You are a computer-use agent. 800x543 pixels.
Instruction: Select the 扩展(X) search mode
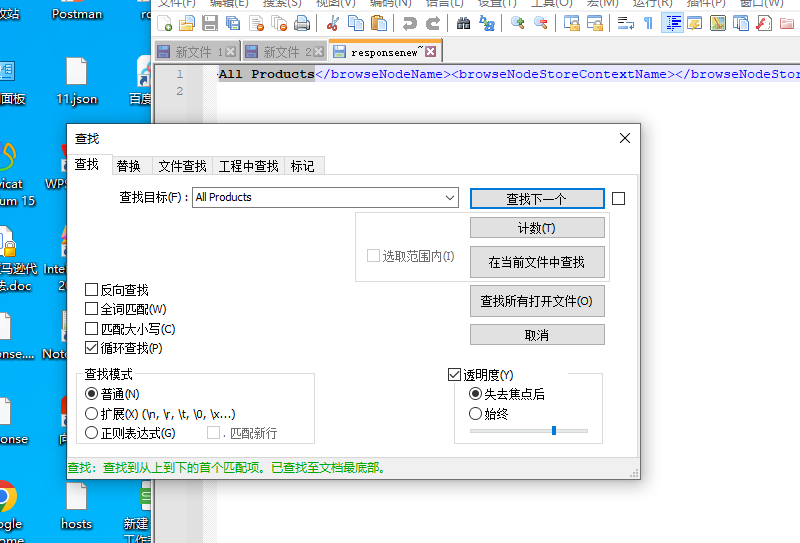tap(91, 413)
